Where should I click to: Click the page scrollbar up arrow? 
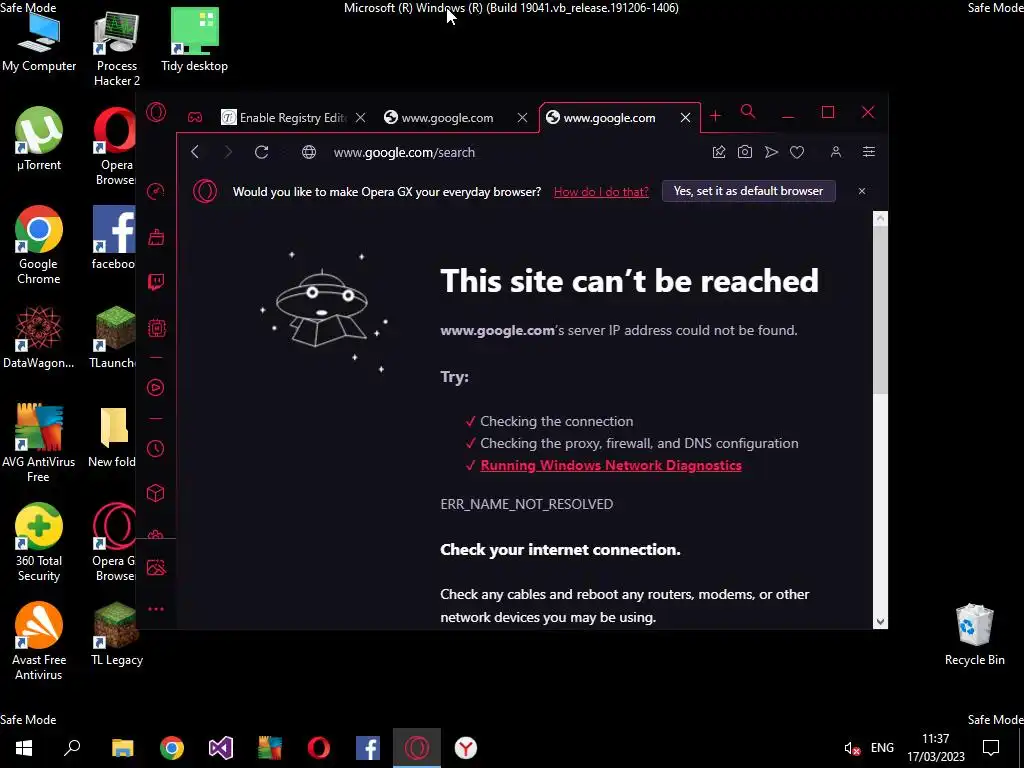pos(880,219)
